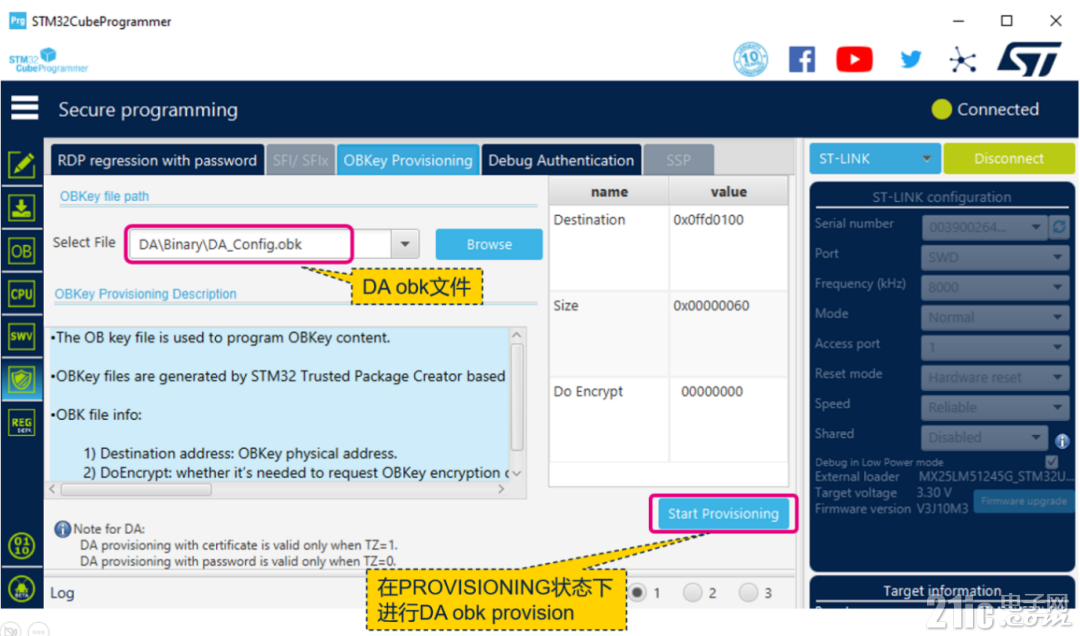Click the Browse button
The width and height of the screenshot is (1080, 636).
pos(489,244)
